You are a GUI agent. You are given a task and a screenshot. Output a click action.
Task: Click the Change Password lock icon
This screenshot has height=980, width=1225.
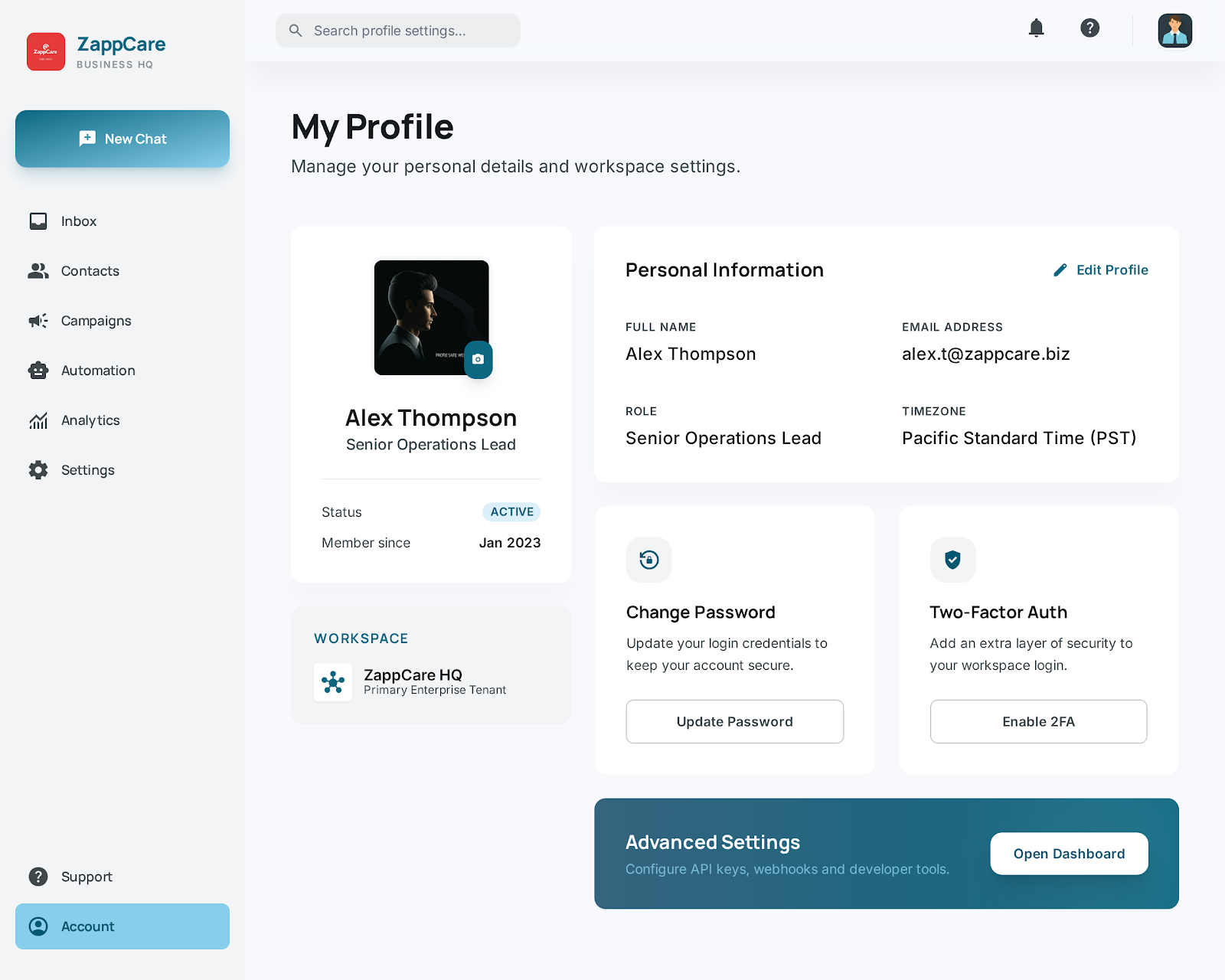point(648,560)
